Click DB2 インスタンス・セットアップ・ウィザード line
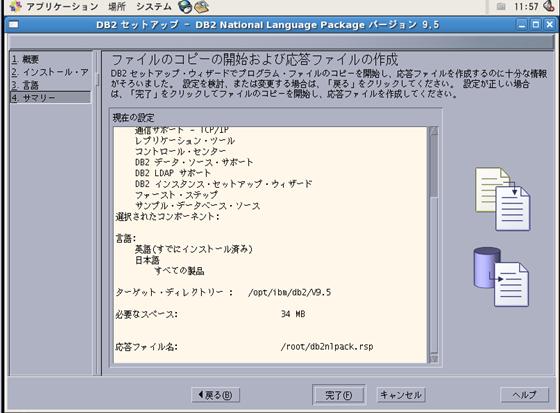The width and height of the screenshot is (560, 413). point(224,184)
